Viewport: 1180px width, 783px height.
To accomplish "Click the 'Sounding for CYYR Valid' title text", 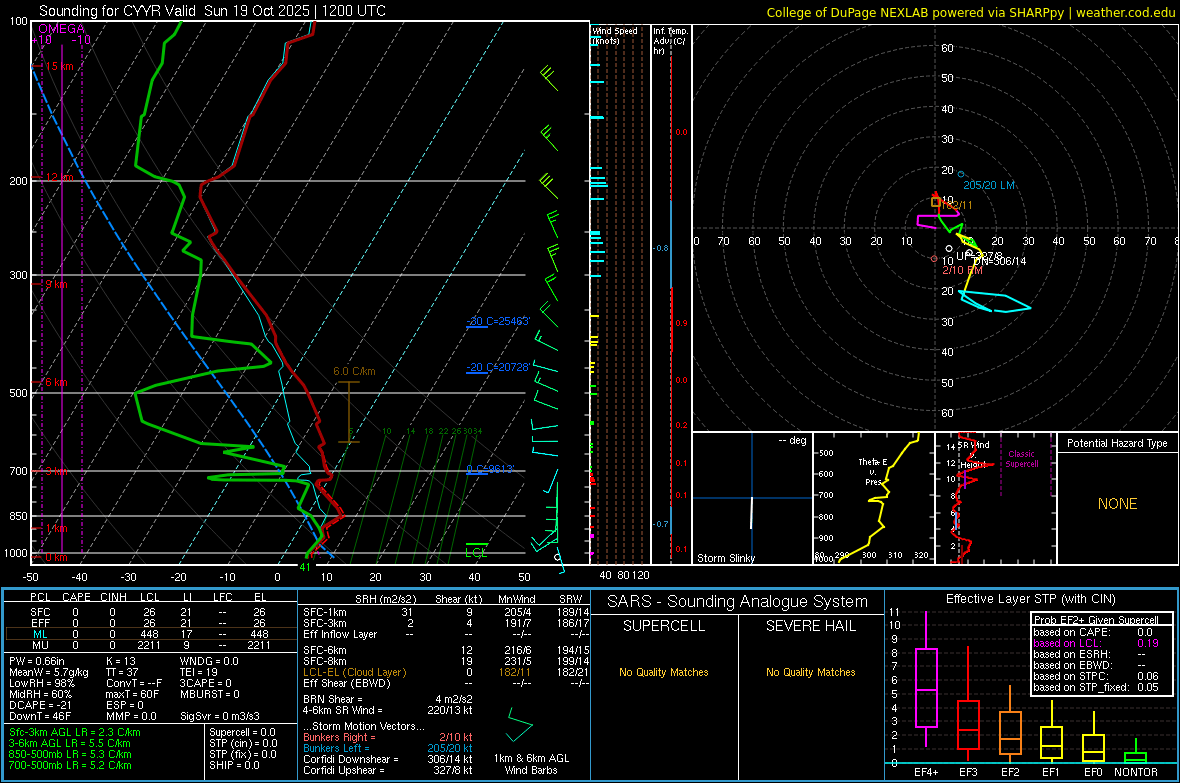I will [x=117, y=11].
